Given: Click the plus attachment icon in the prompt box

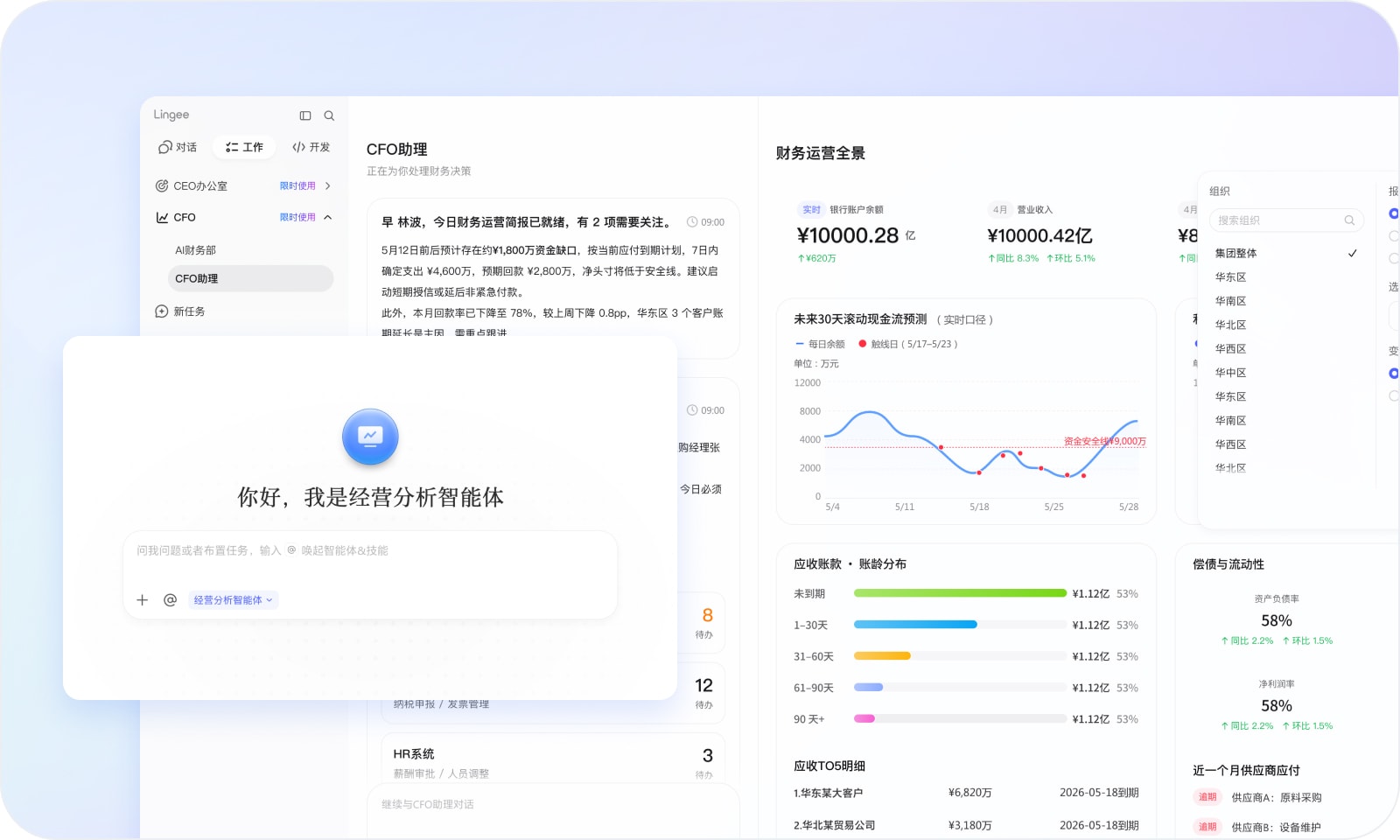Looking at the screenshot, I should (143, 600).
